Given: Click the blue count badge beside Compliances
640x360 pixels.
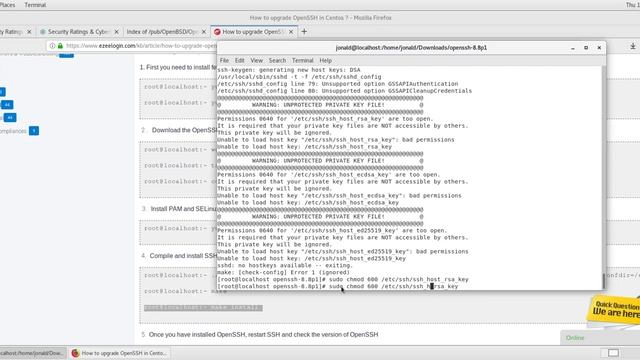Looking at the screenshot, I should click(34, 131).
